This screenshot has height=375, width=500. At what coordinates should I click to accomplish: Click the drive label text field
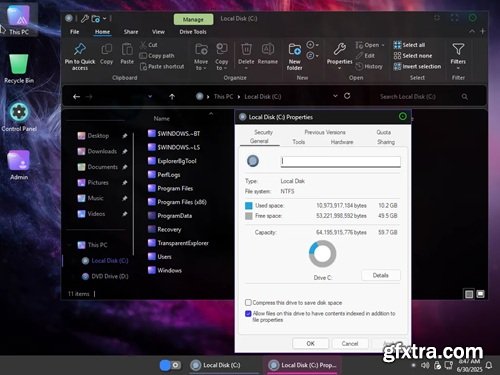pos(340,161)
